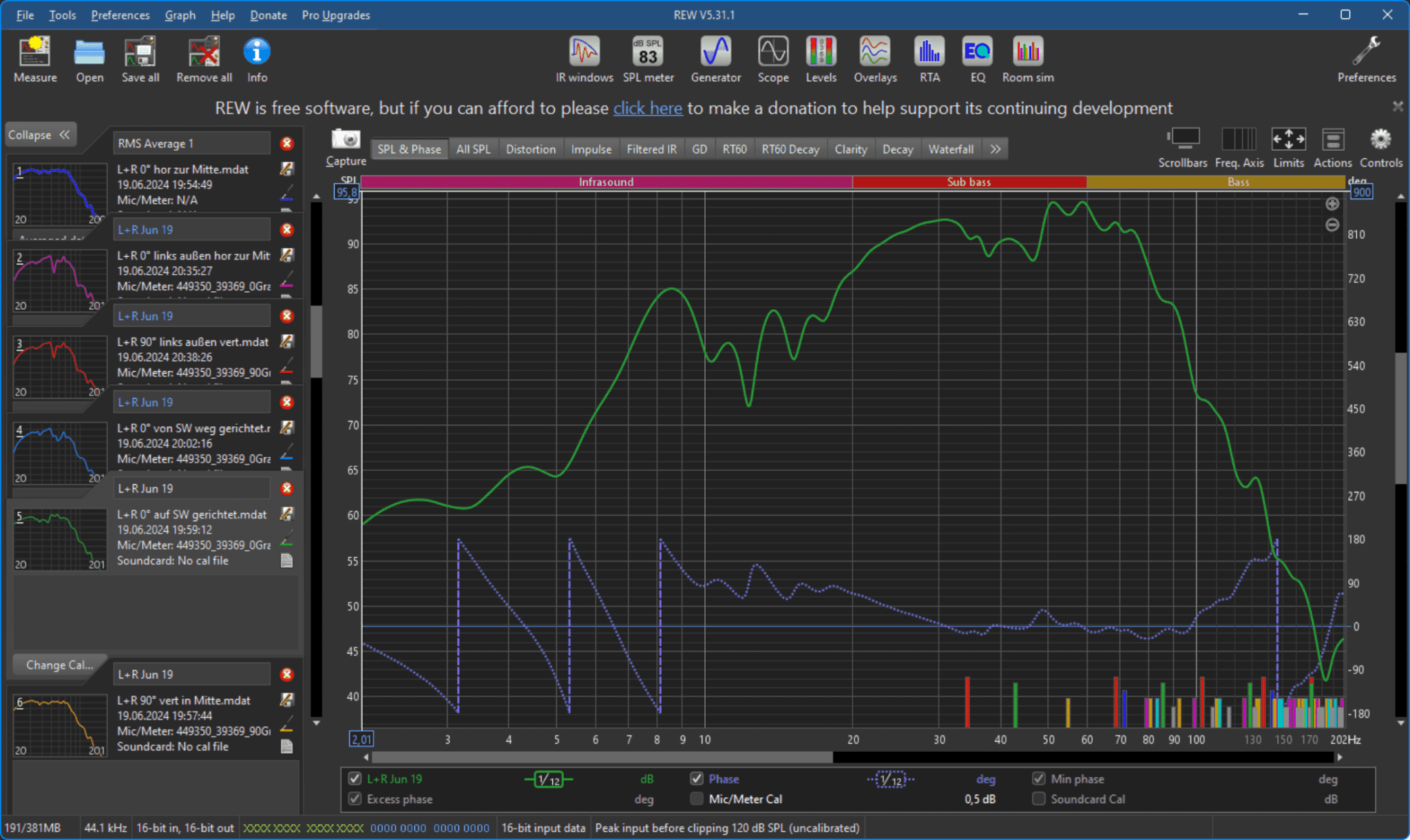This screenshot has height=840, width=1410.
Task: Click measurement 3 red trace color
Action: point(287,366)
